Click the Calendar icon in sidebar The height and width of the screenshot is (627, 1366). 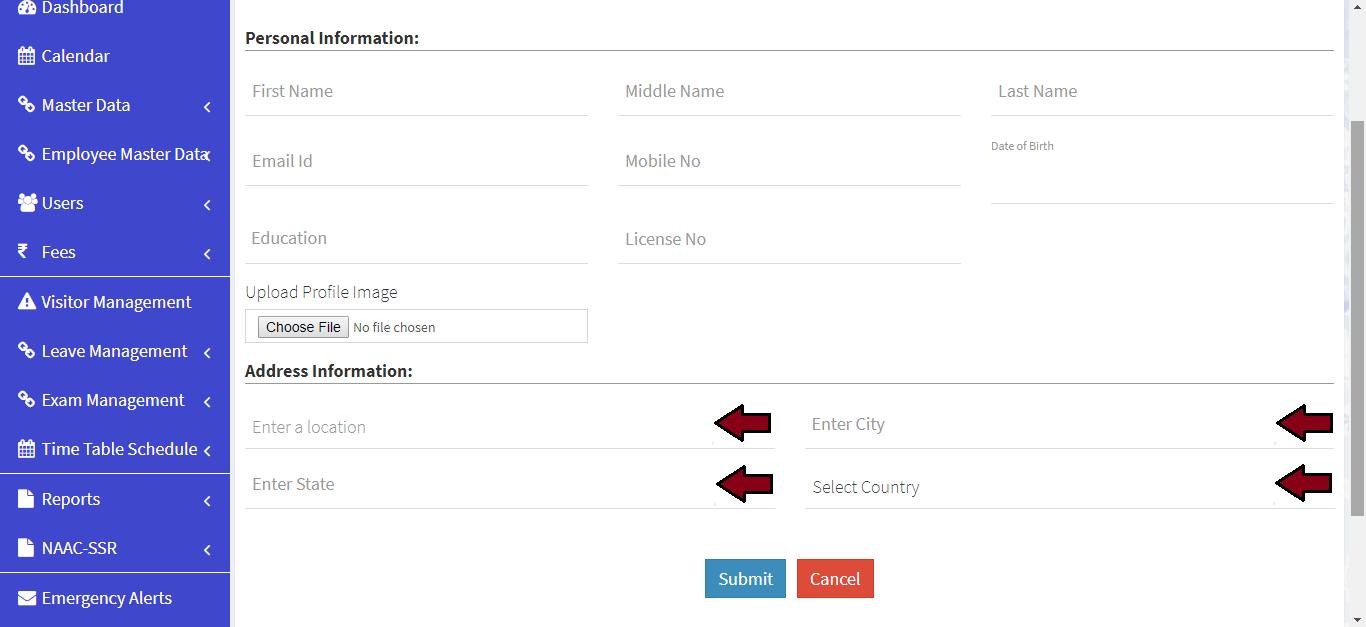coord(27,56)
